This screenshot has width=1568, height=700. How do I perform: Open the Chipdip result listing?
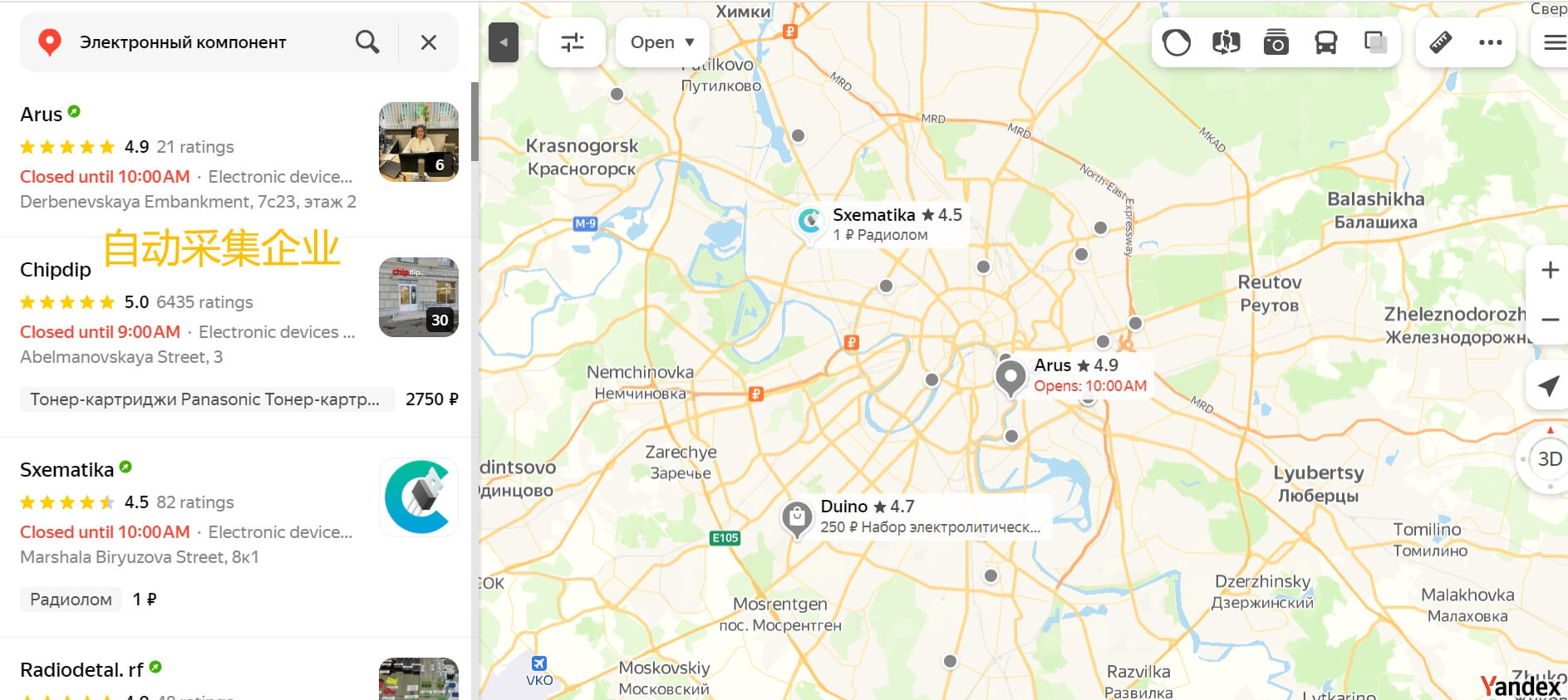pyautogui.click(x=56, y=270)
